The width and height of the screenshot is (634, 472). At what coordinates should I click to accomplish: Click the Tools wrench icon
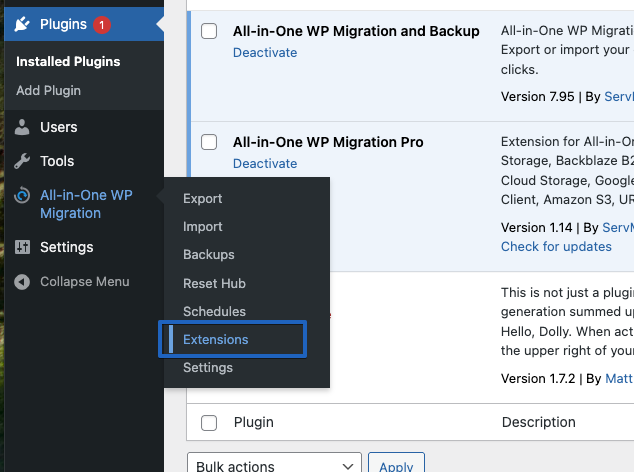point(22,161)
